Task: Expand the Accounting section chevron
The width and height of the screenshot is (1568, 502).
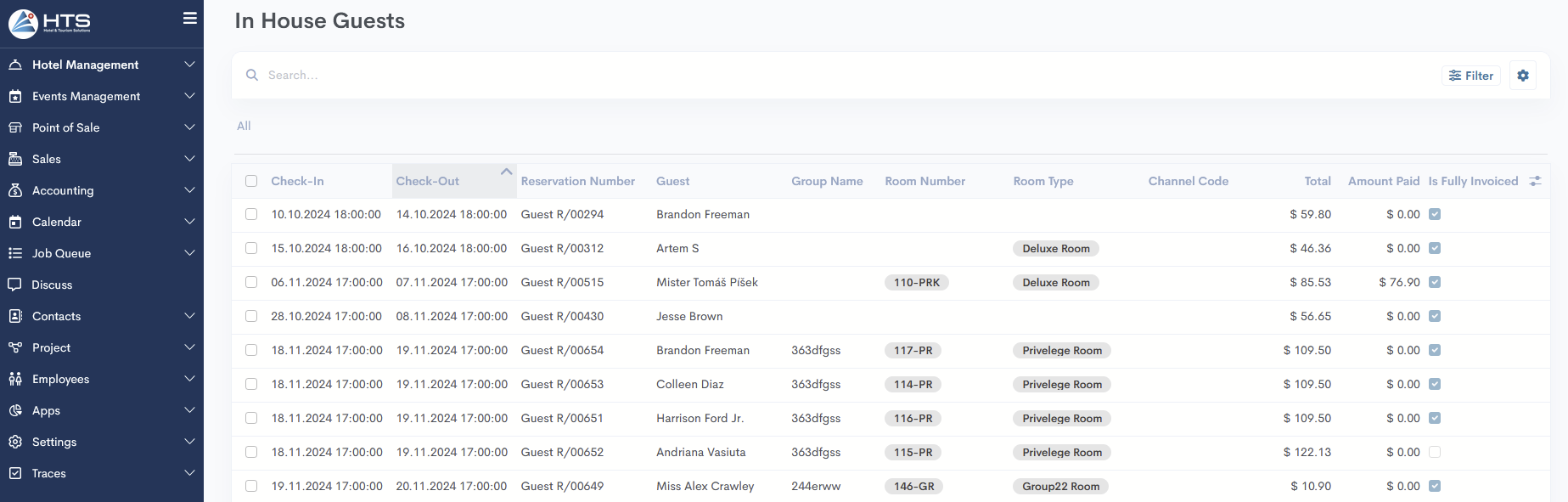Action: click(x=189, y=190)
